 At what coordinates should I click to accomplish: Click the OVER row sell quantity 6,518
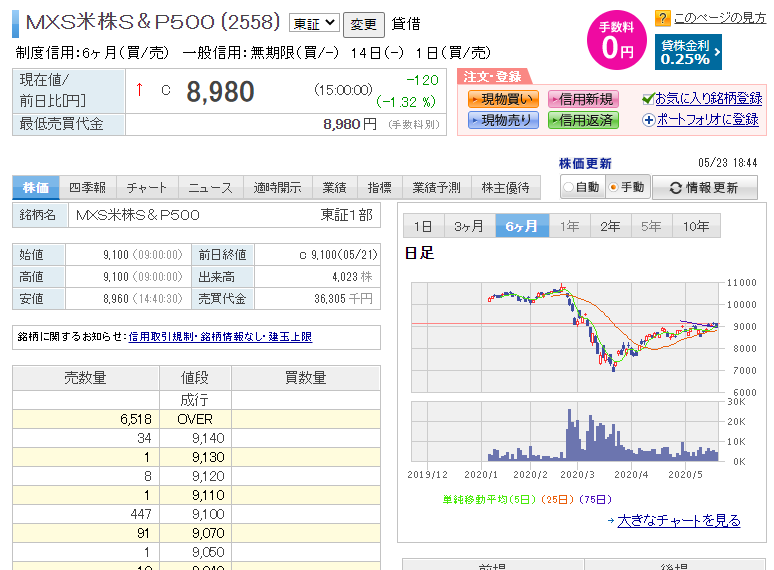(136, 419)
